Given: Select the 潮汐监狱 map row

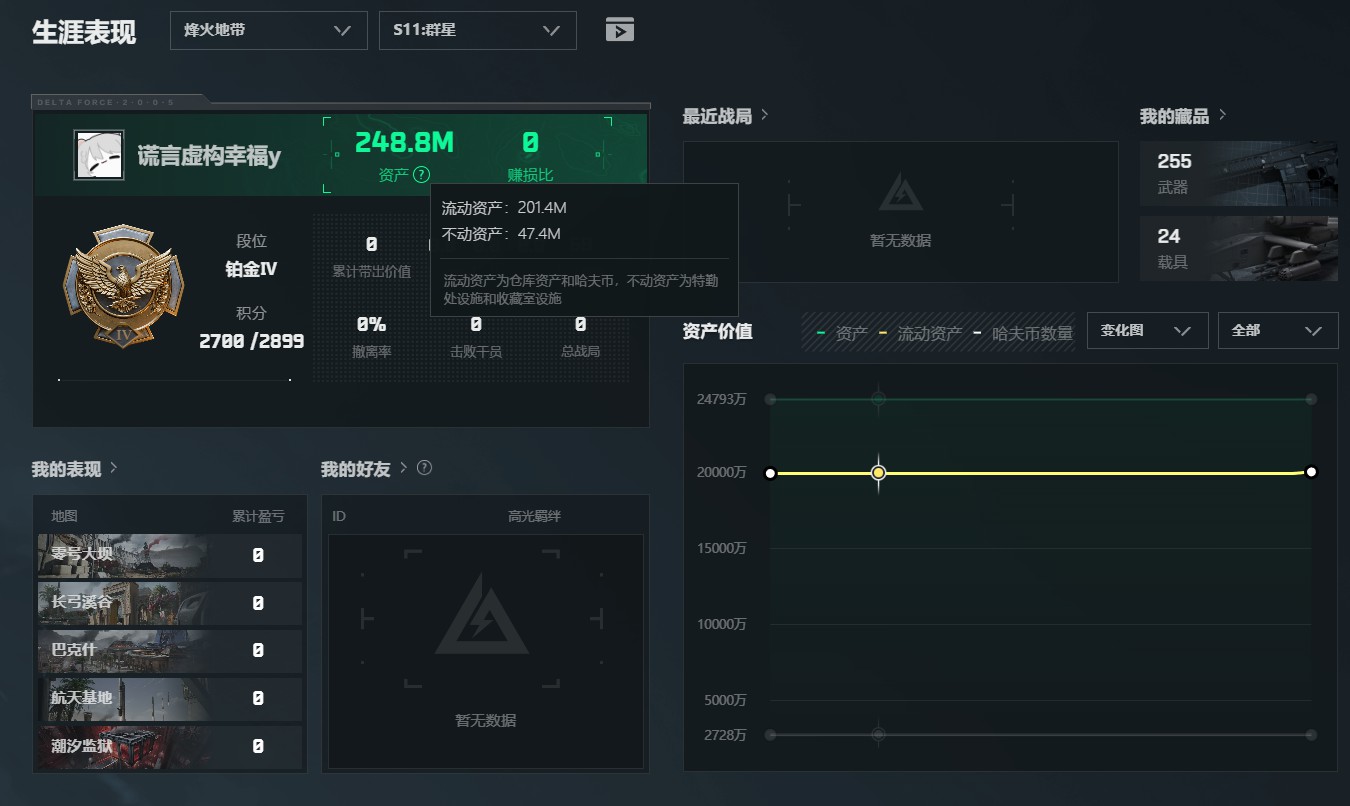Looking at the screenshot, I should pos(170,747).
